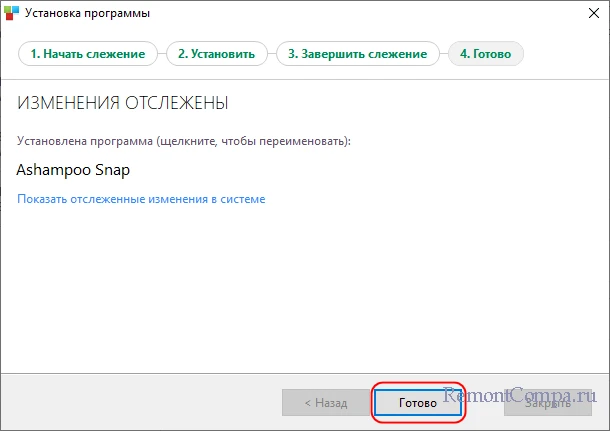Click the Установлена программа label text
Image resolution: width=610 pixels, height=431 pixels.
(x=184, y=141)
